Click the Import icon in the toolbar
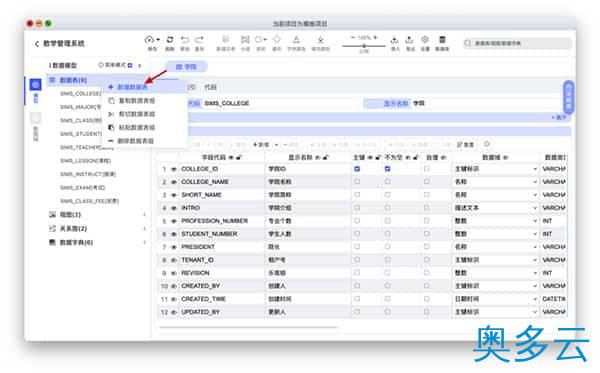600x373 pixels. [x=395, y=39]
